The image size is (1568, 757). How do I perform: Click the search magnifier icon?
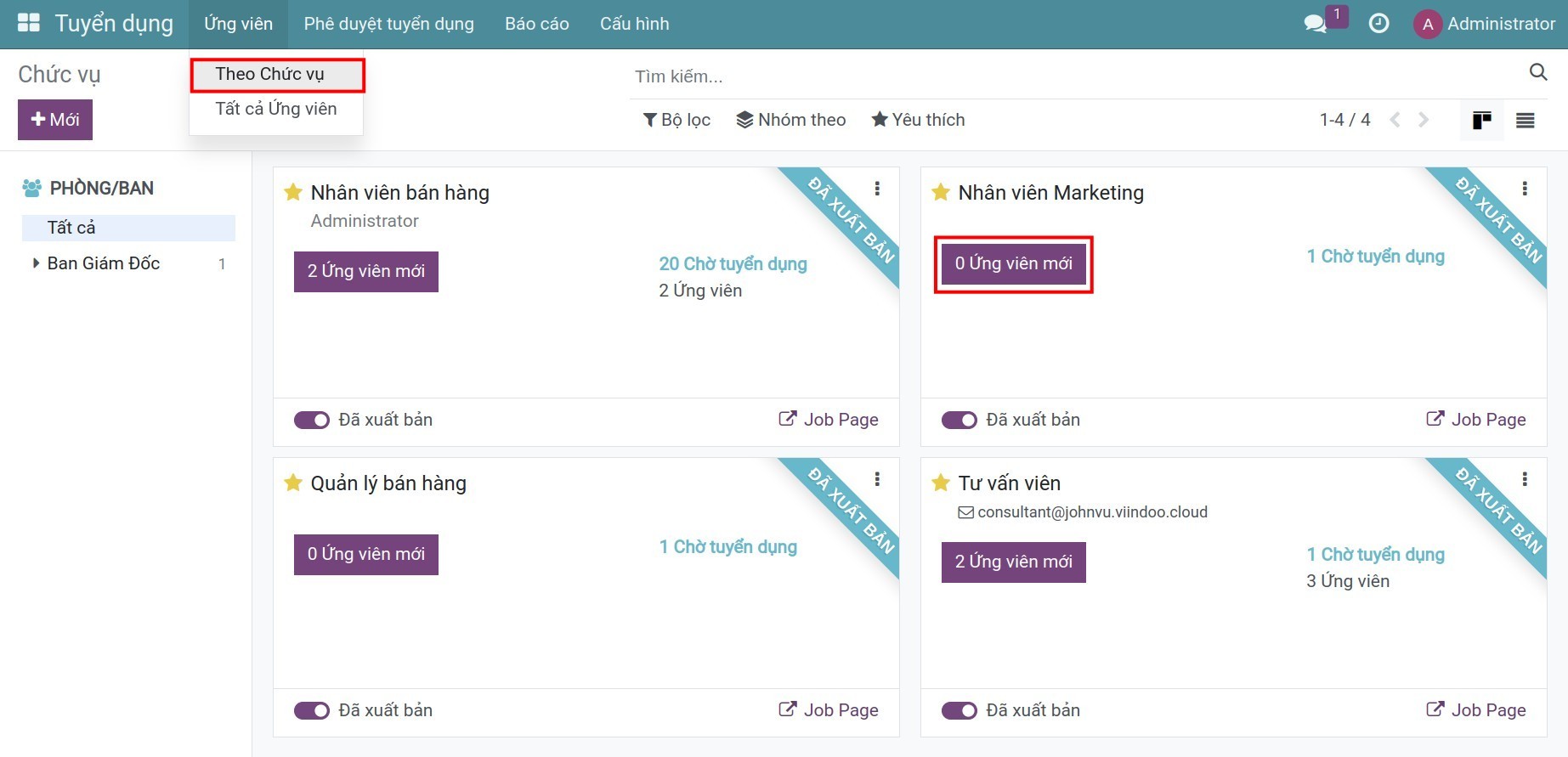pos(1537,73)
